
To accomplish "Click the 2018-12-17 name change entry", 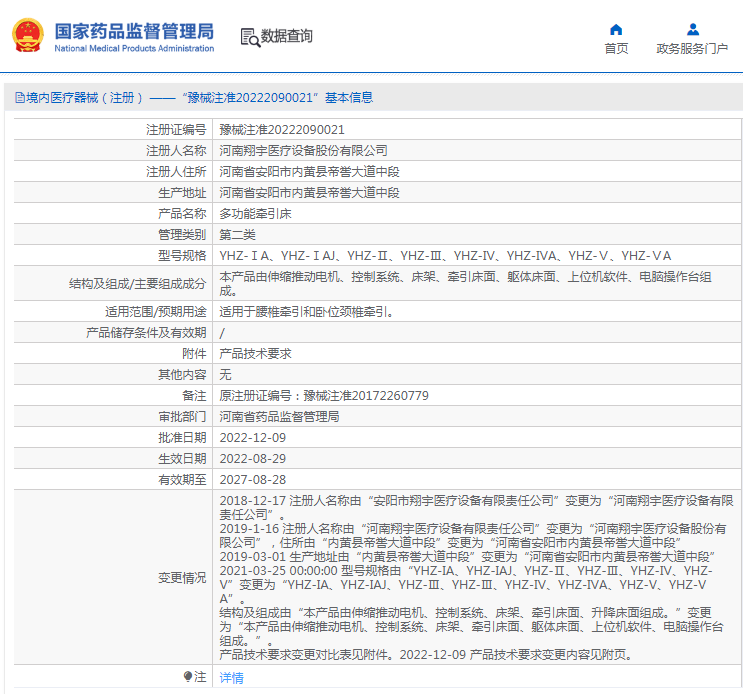I will pos(476,507).
